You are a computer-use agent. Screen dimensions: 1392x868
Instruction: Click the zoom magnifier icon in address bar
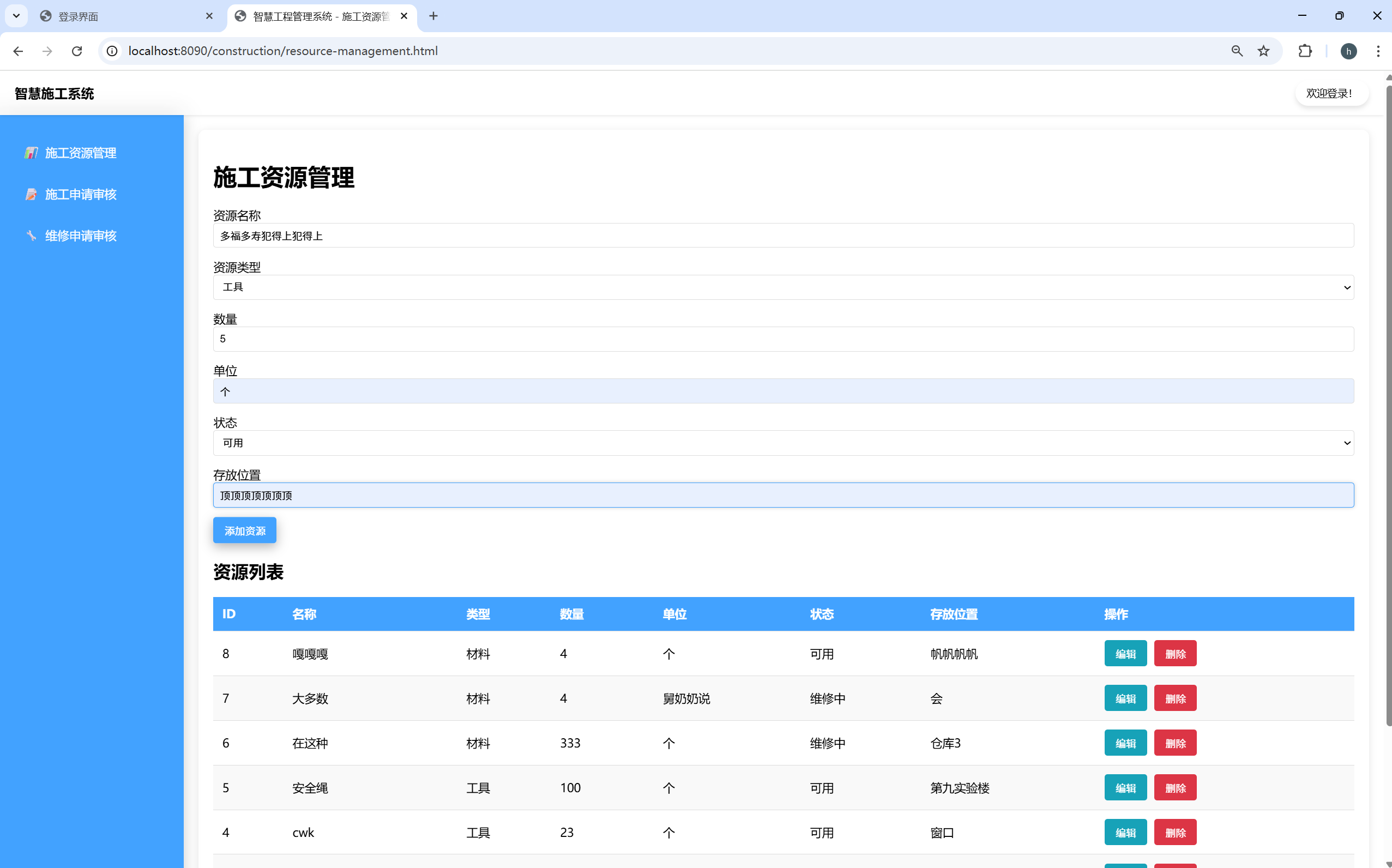coord(1237,51)
